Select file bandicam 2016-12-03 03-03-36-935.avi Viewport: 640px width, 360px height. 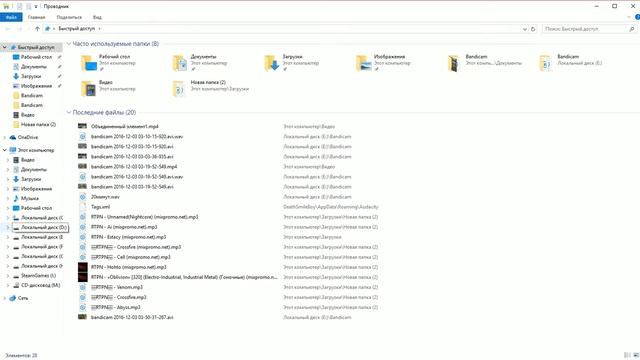[x=132, y=156]
